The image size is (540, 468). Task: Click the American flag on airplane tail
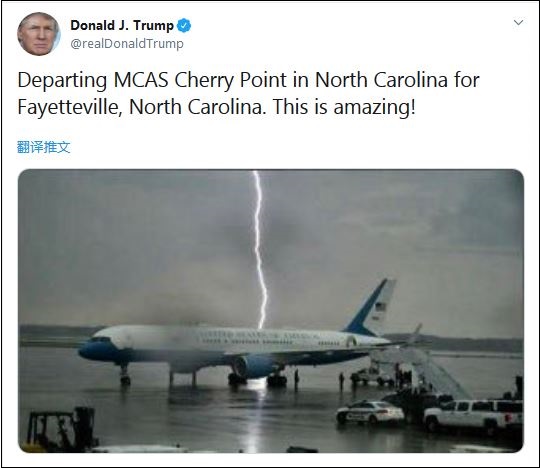click(380, 306)
